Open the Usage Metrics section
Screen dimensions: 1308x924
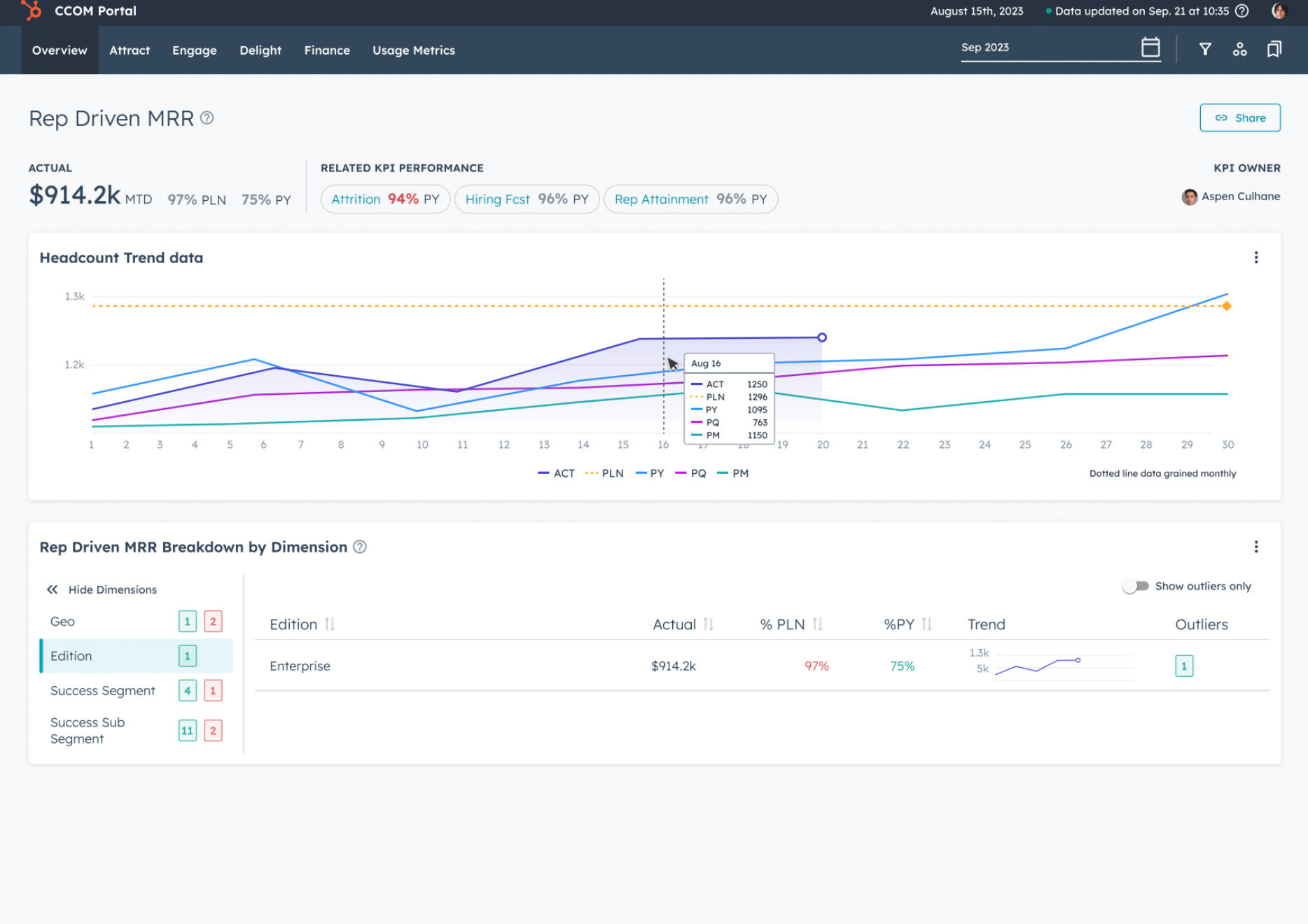click(414, 50)
